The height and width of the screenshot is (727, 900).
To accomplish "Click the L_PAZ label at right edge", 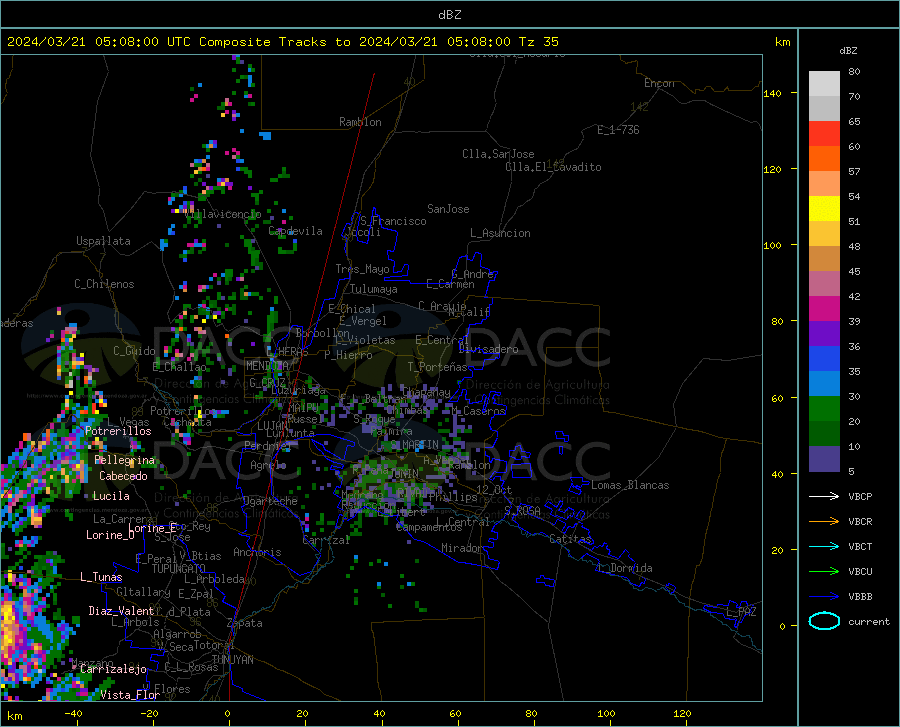I will (741, 612).
